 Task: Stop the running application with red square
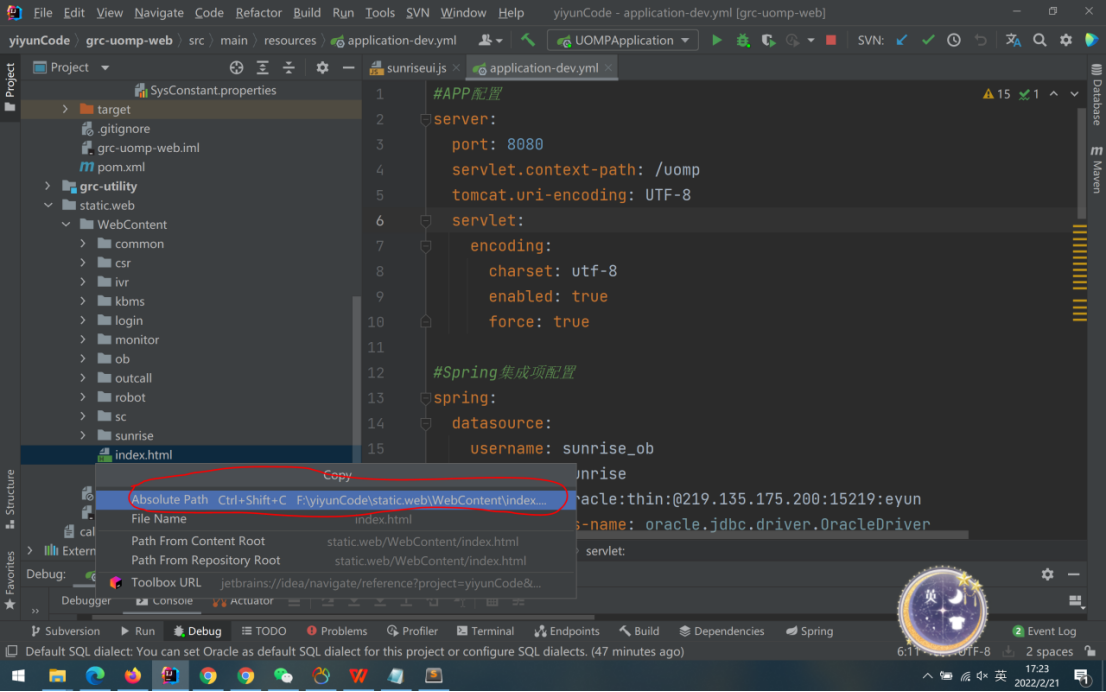[x=831, y=41]
